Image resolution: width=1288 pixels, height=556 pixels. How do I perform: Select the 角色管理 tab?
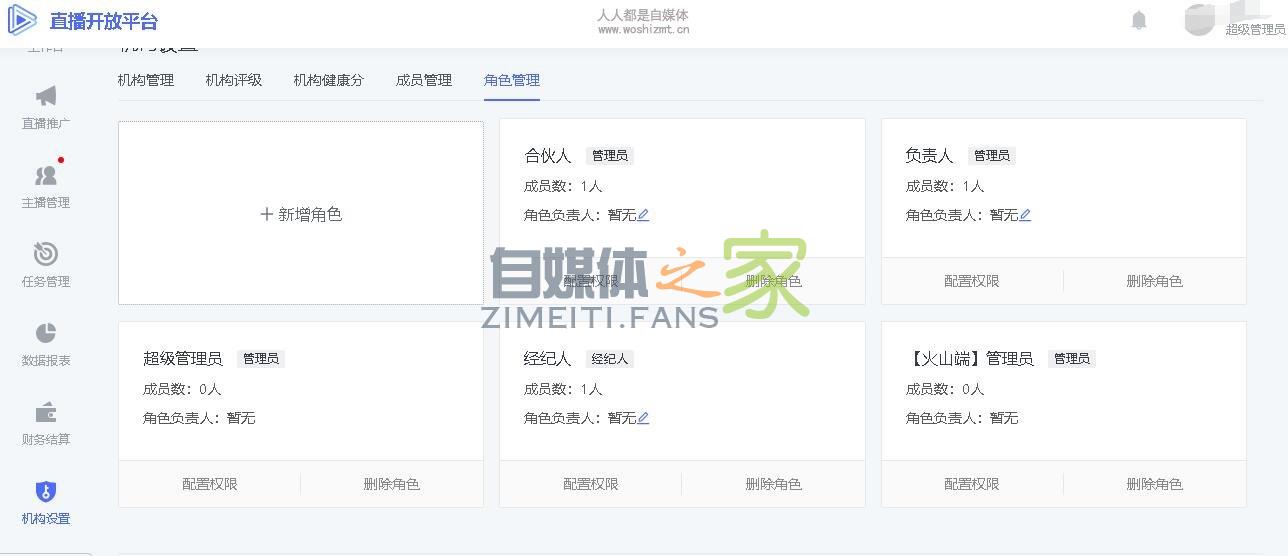[512, 80]
